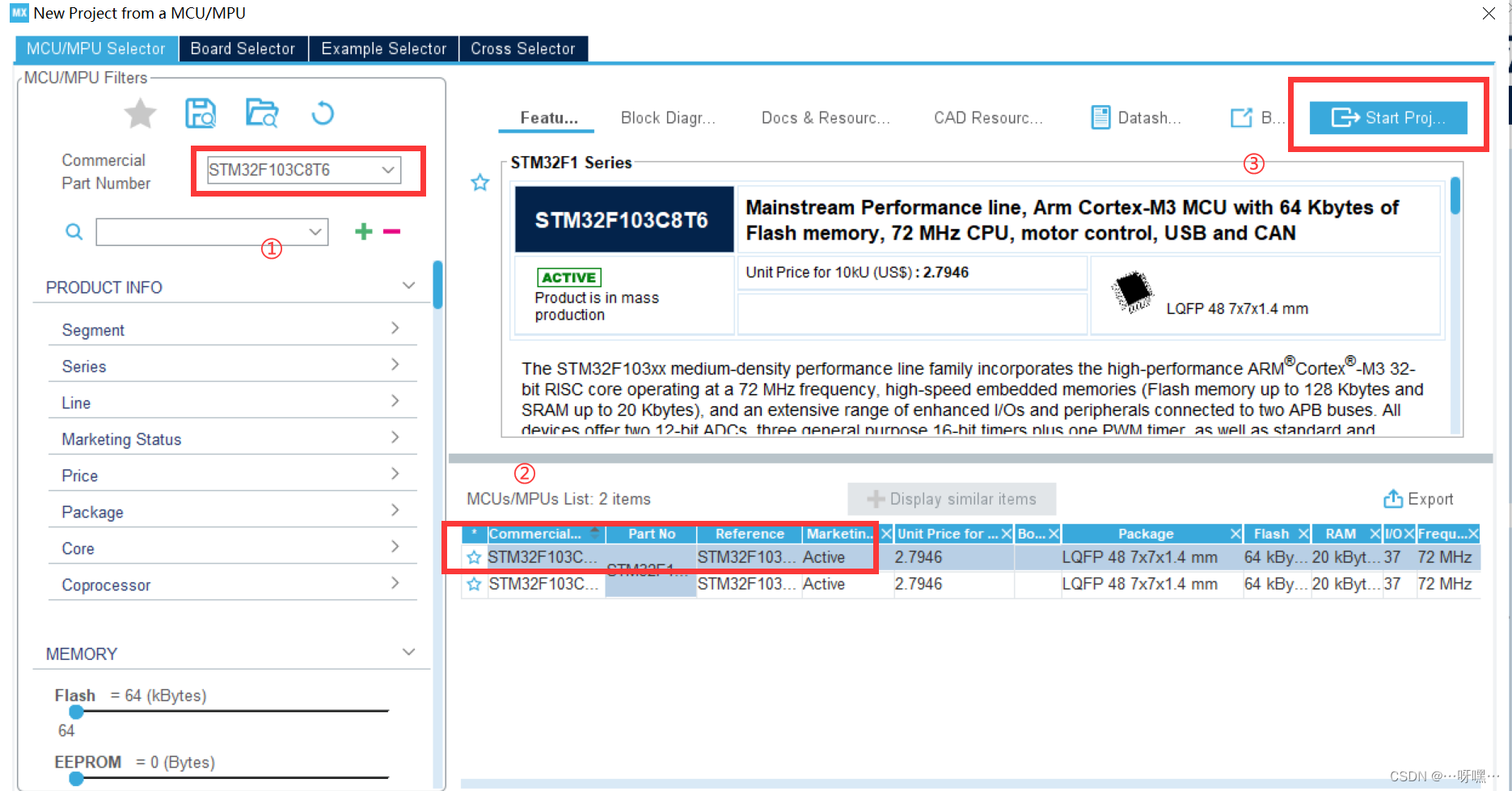
Task: Remove the Board column with its X
Action: [x=1054, y=534]
